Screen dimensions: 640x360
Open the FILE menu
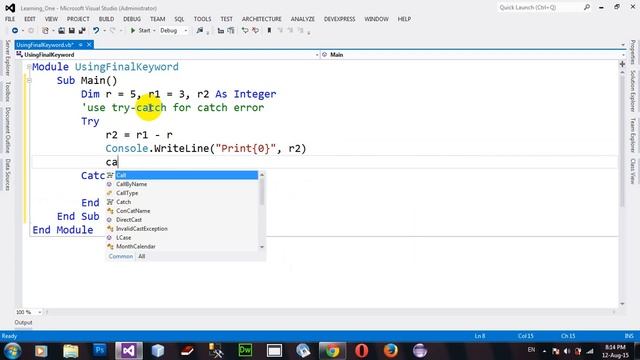10,19
